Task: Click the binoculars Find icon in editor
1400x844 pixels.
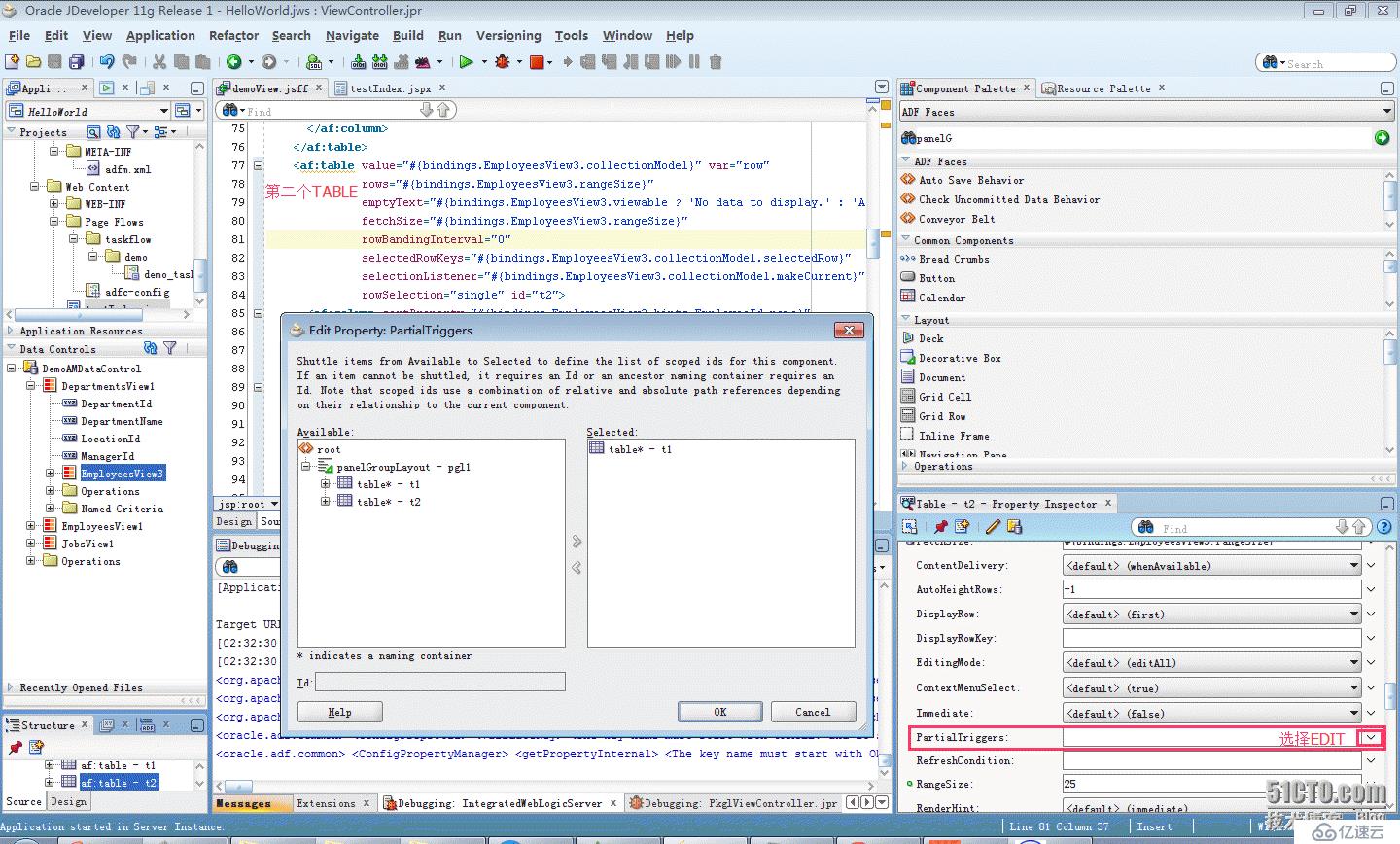Action: click(230, 110)
